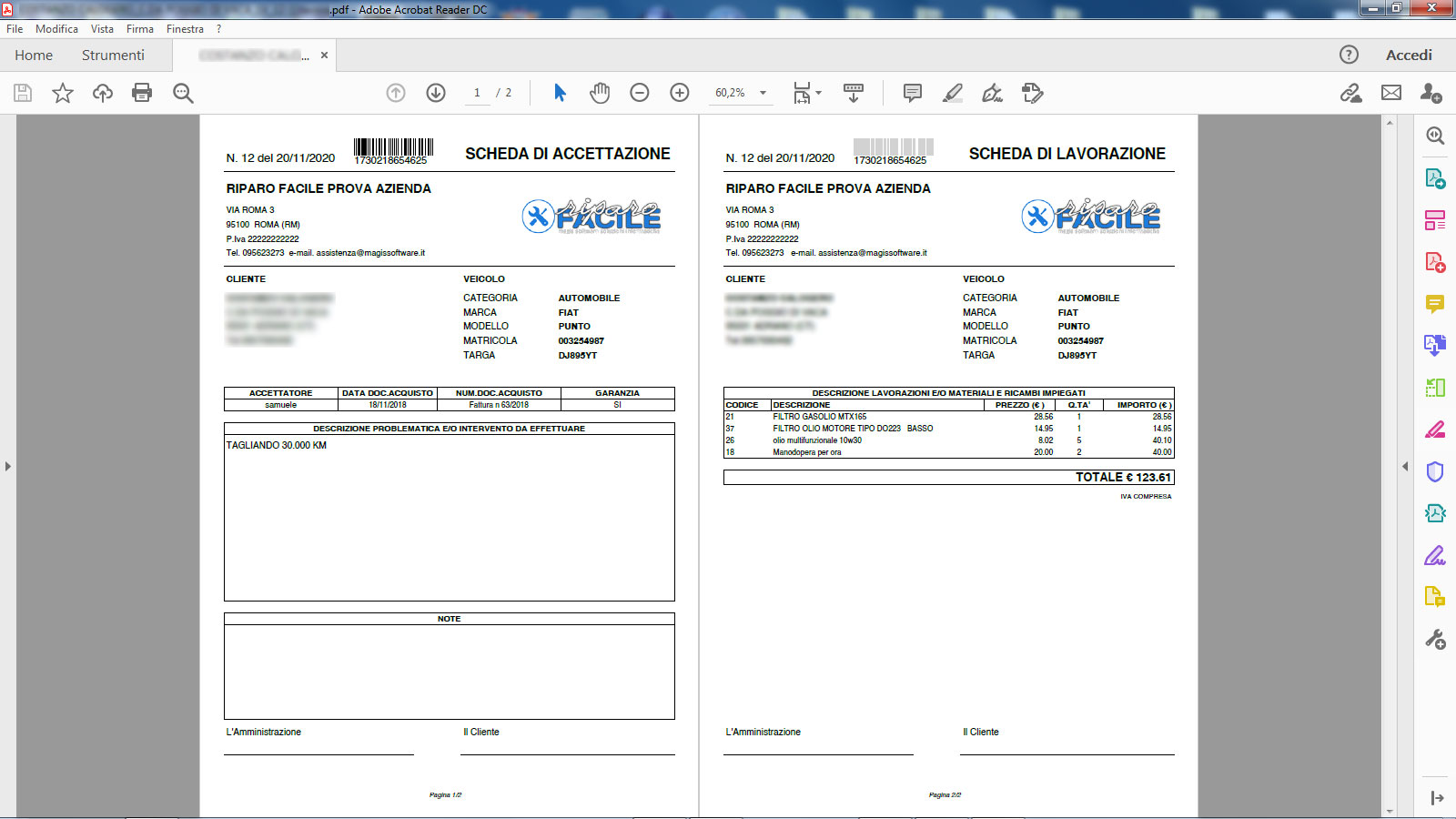Expand the tools pane bottom arrow
This screenshot has width=1456, height=819.
[x=1437, y=798]
